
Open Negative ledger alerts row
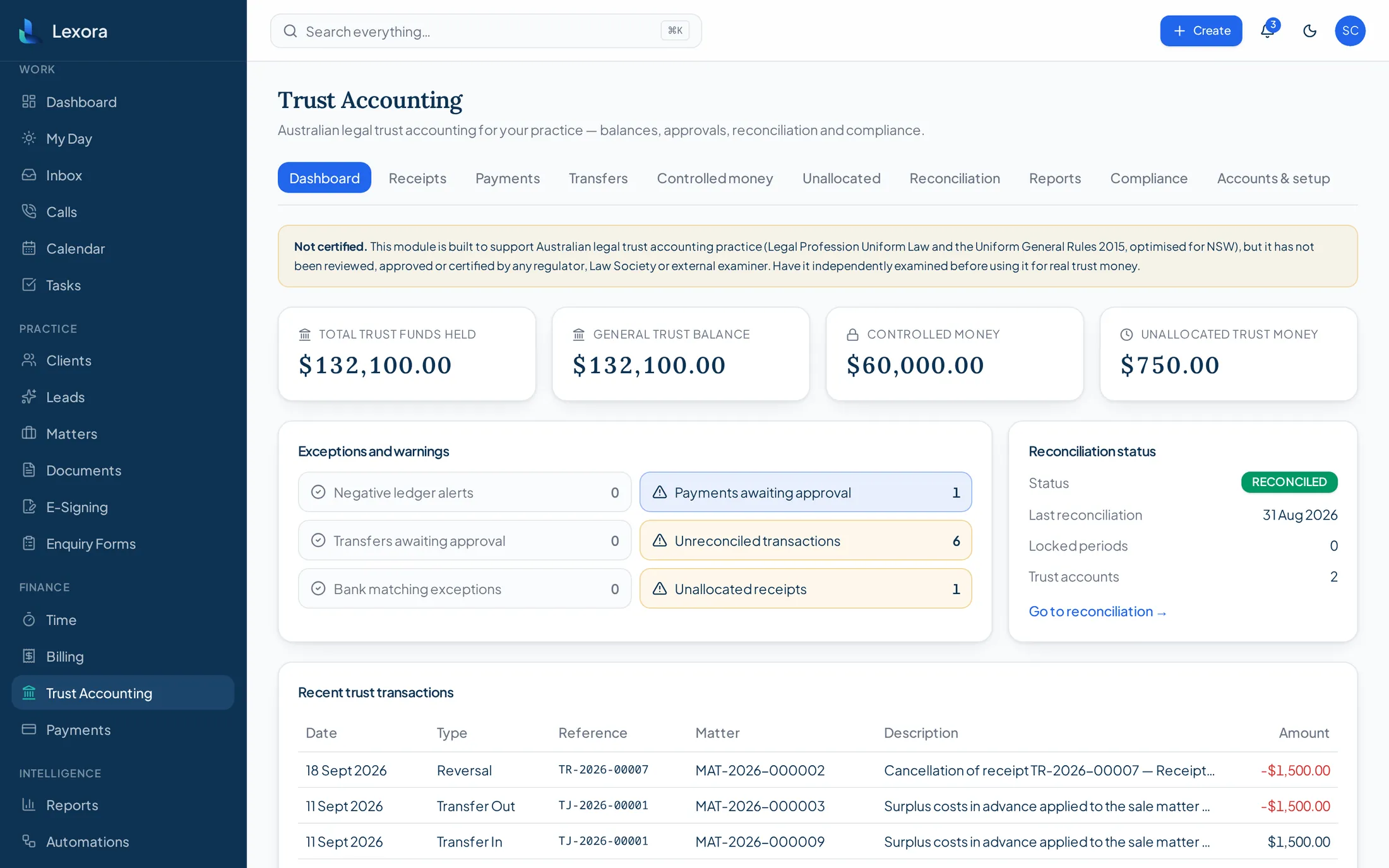[x=465, y=492]
